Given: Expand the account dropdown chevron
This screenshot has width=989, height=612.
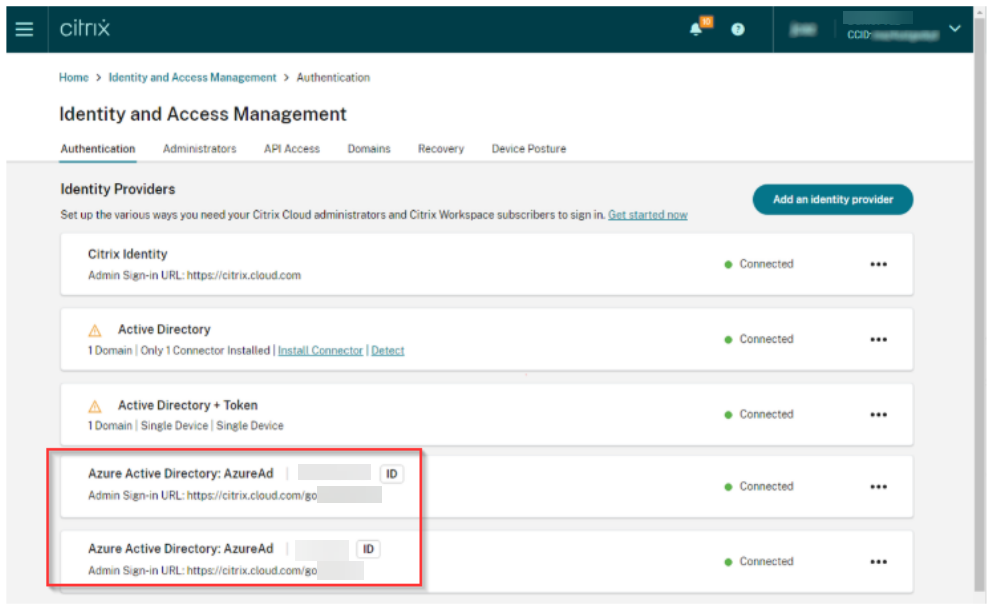Looking at the screenshot, I should pyautogui.click(x=955, y=28).
